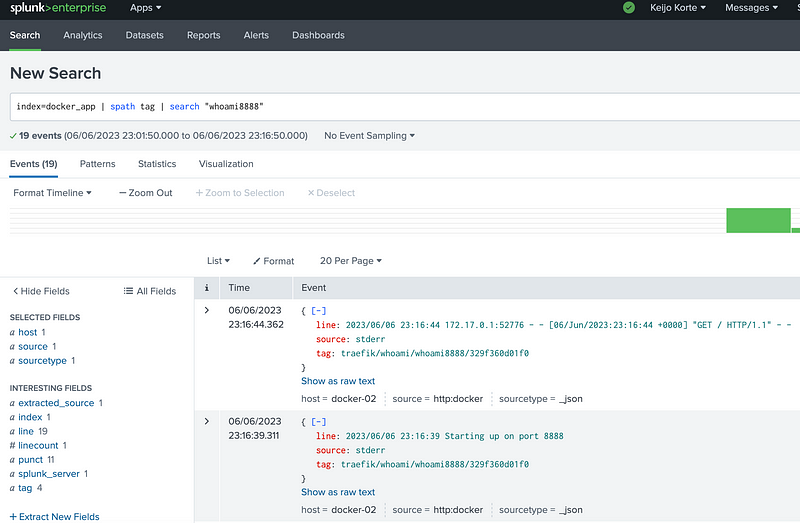Click the info column header icon

(x=207, y=287)
